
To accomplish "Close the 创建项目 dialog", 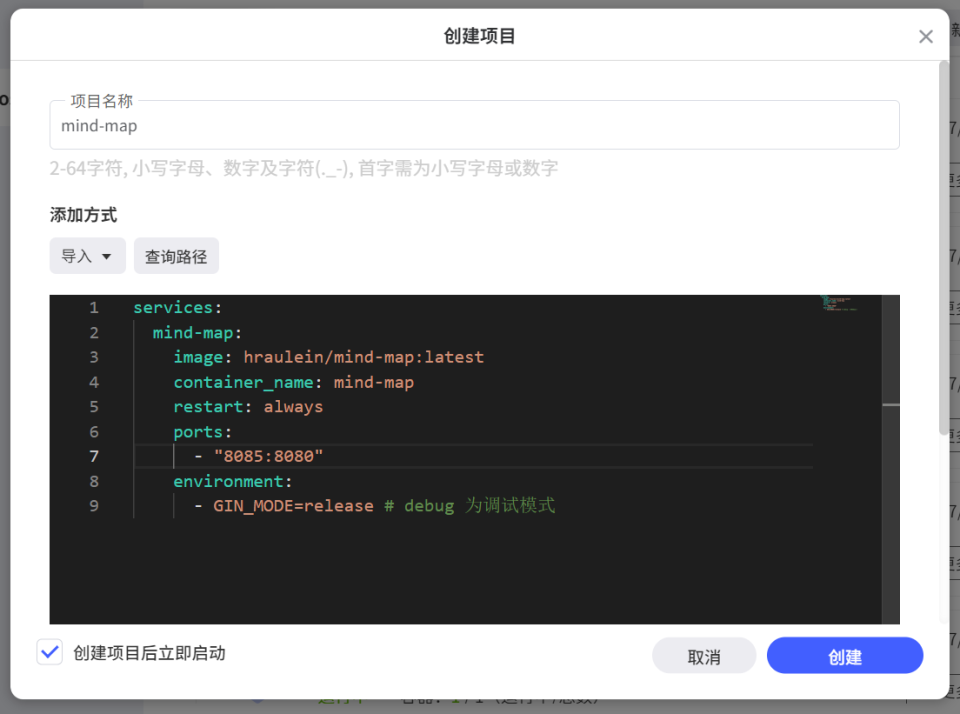I will coord(925,36).
